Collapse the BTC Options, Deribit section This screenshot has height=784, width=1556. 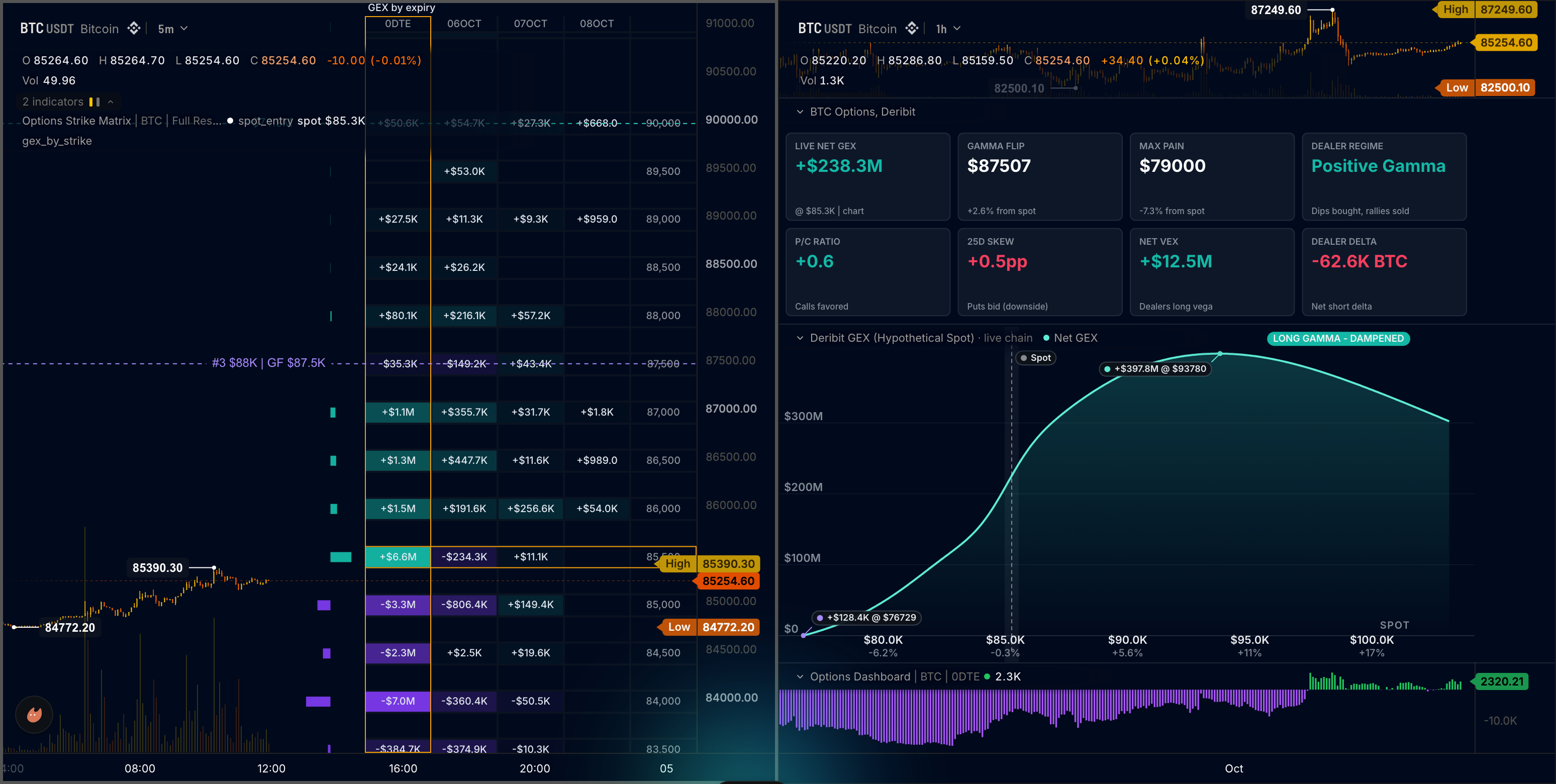tap(800, 112)
